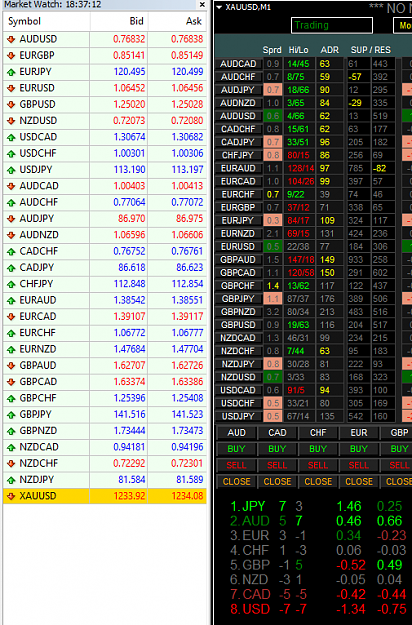Screen dimensions: 412x625
Task: Click the GBPJPY pair button on the dashboard
Action: click(238, 299)
